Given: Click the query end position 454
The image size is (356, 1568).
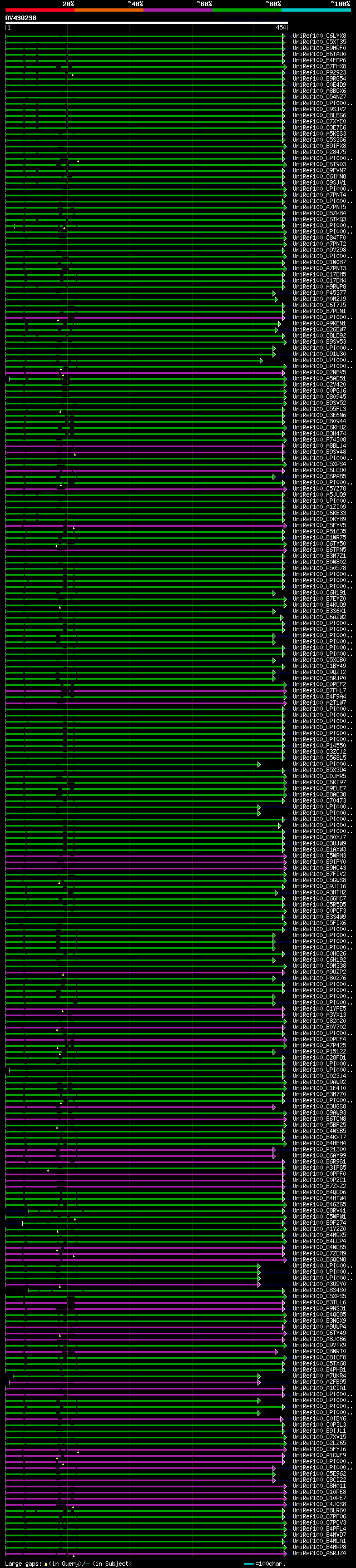Looking at the screenshot, I should (x=280, y=27).
